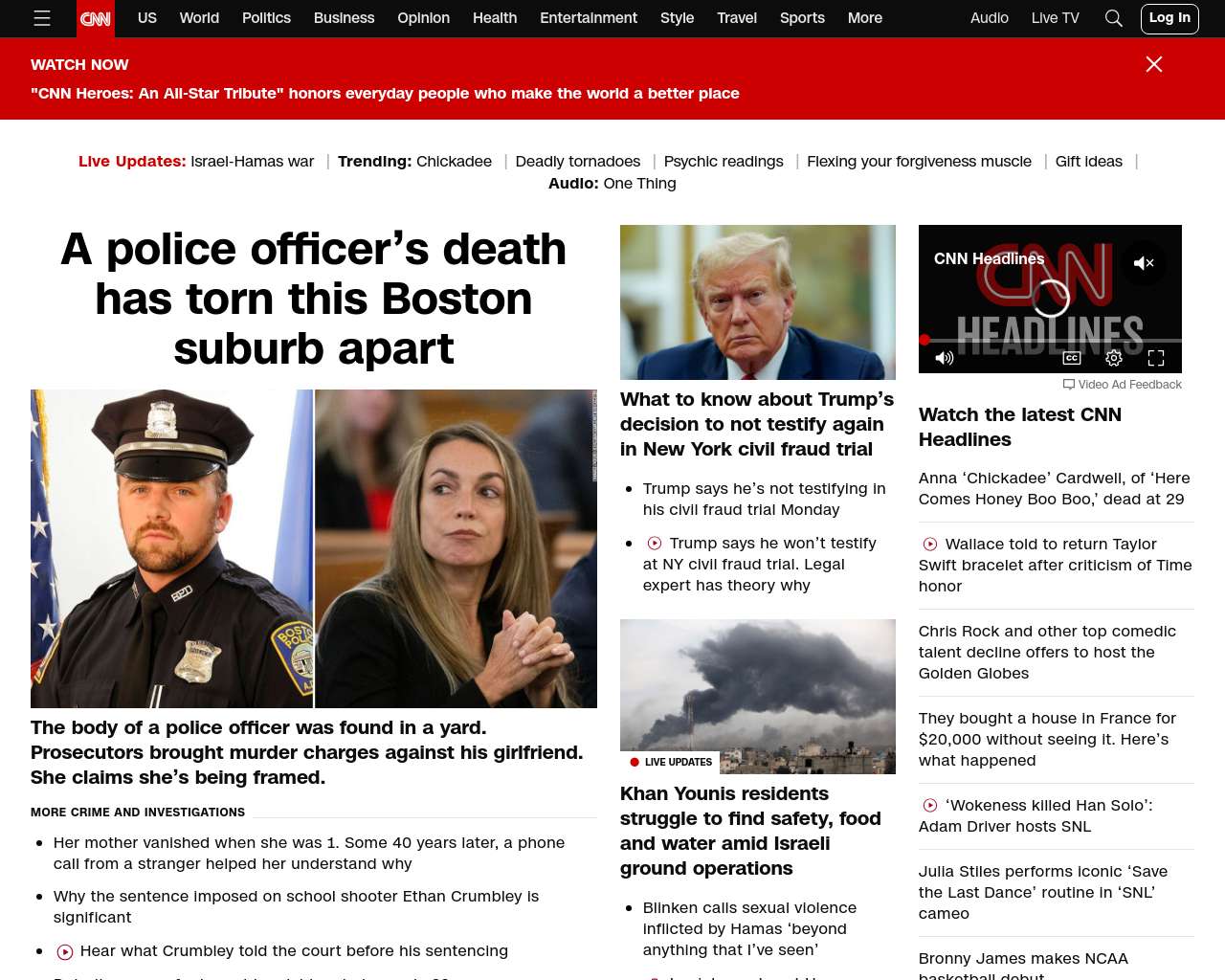
Task: Click the Video Ad Feedback icon link
Action: (x=1122, y=384)
